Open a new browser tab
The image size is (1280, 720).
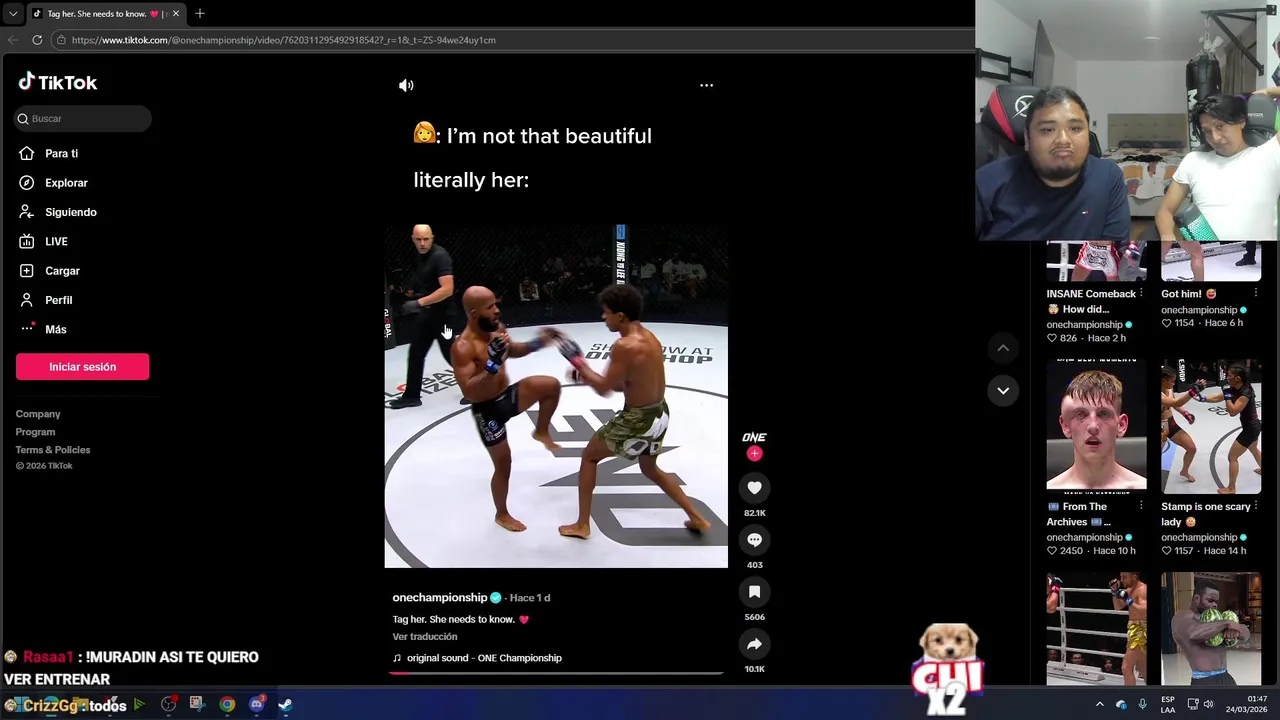[199, 13]
